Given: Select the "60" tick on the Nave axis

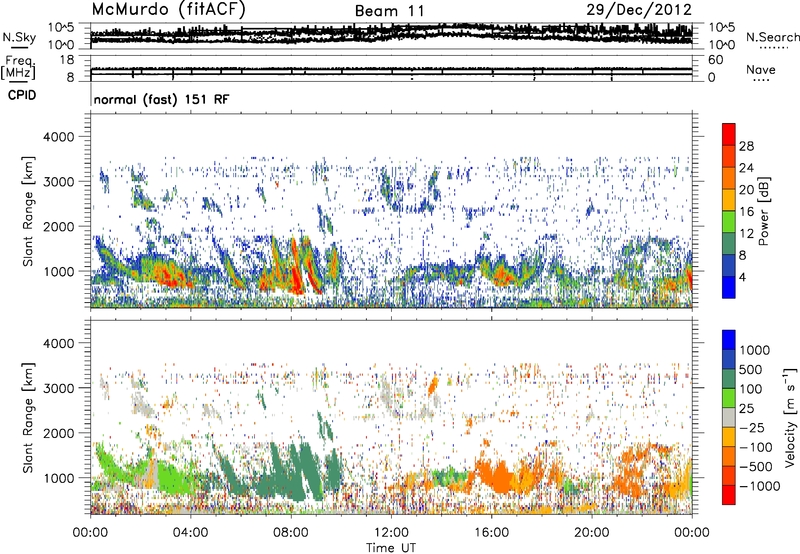Looking at the screenshot, I should 715,60.
